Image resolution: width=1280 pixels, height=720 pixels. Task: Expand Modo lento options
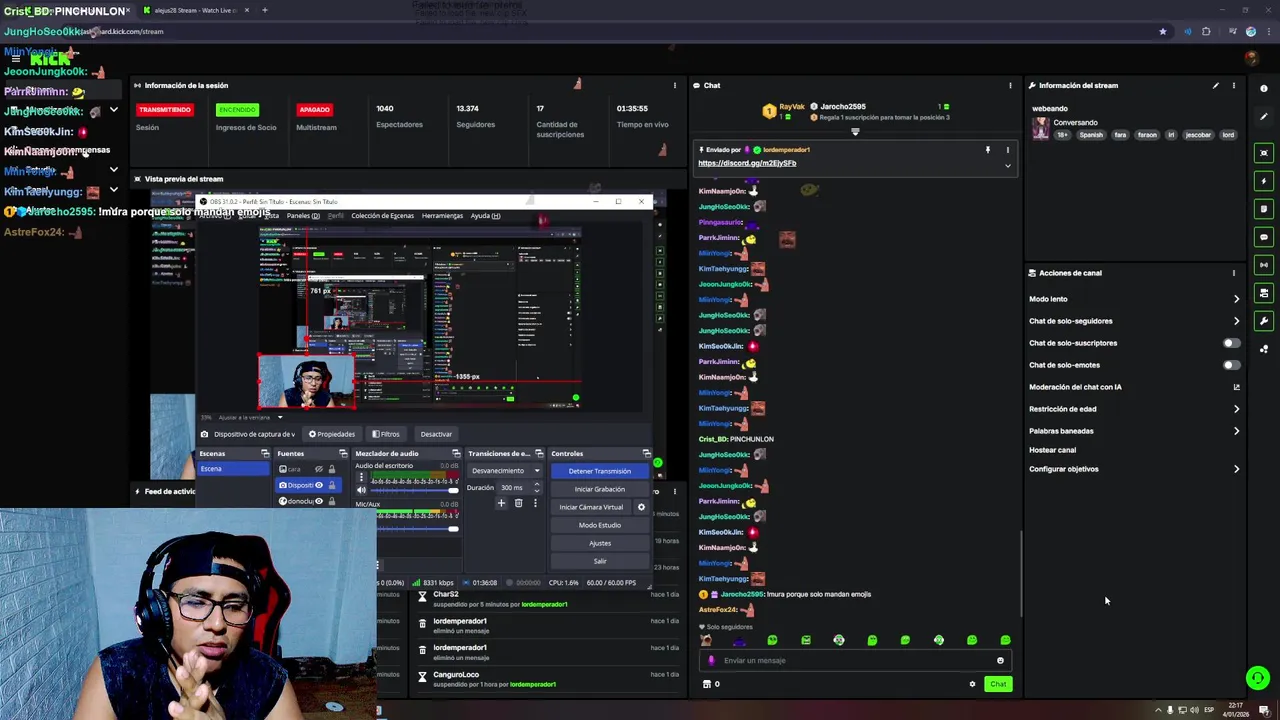pos(1236,299)
